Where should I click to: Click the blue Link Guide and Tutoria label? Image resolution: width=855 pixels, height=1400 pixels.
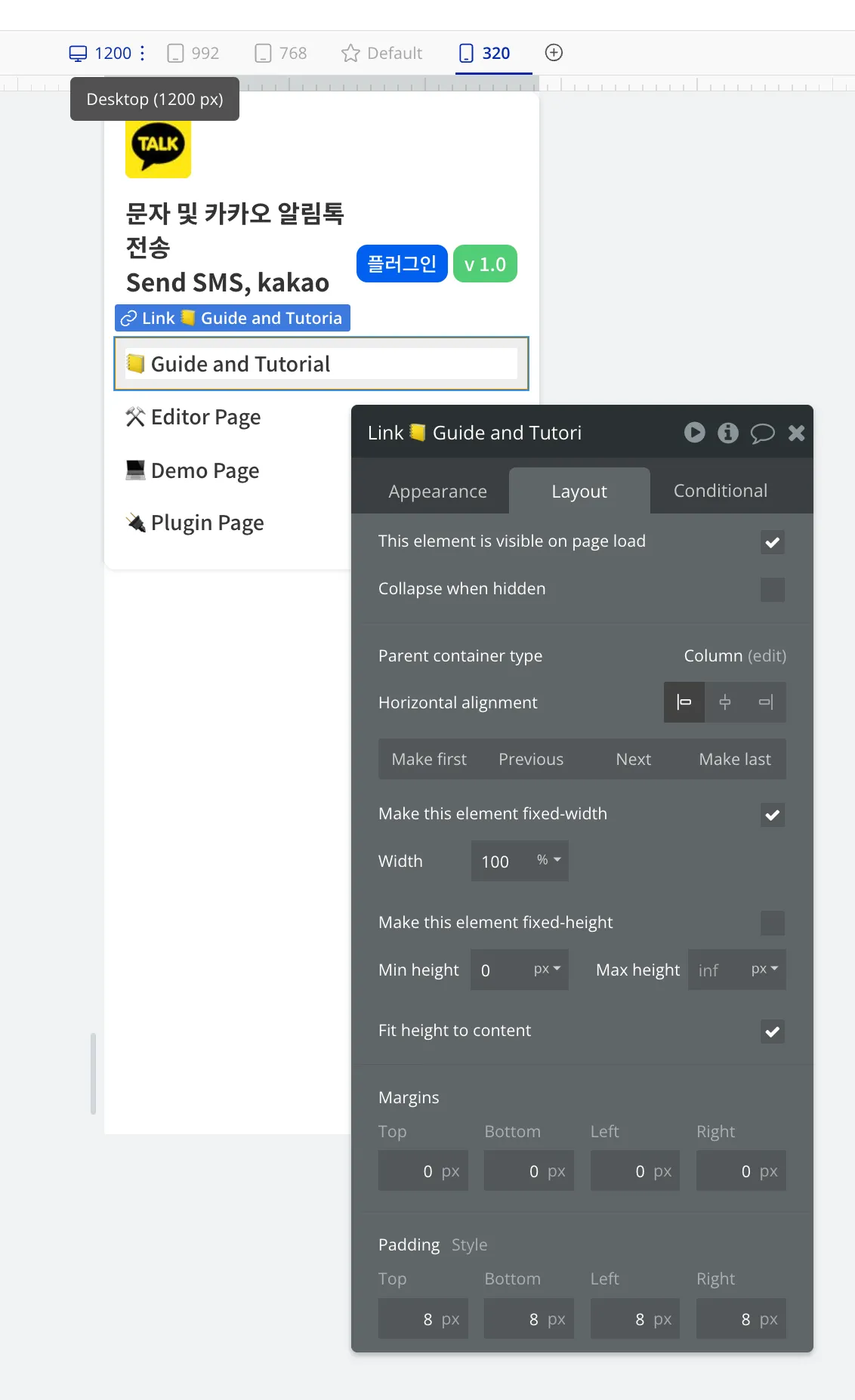pyautogui.click(x=233, y=318)
